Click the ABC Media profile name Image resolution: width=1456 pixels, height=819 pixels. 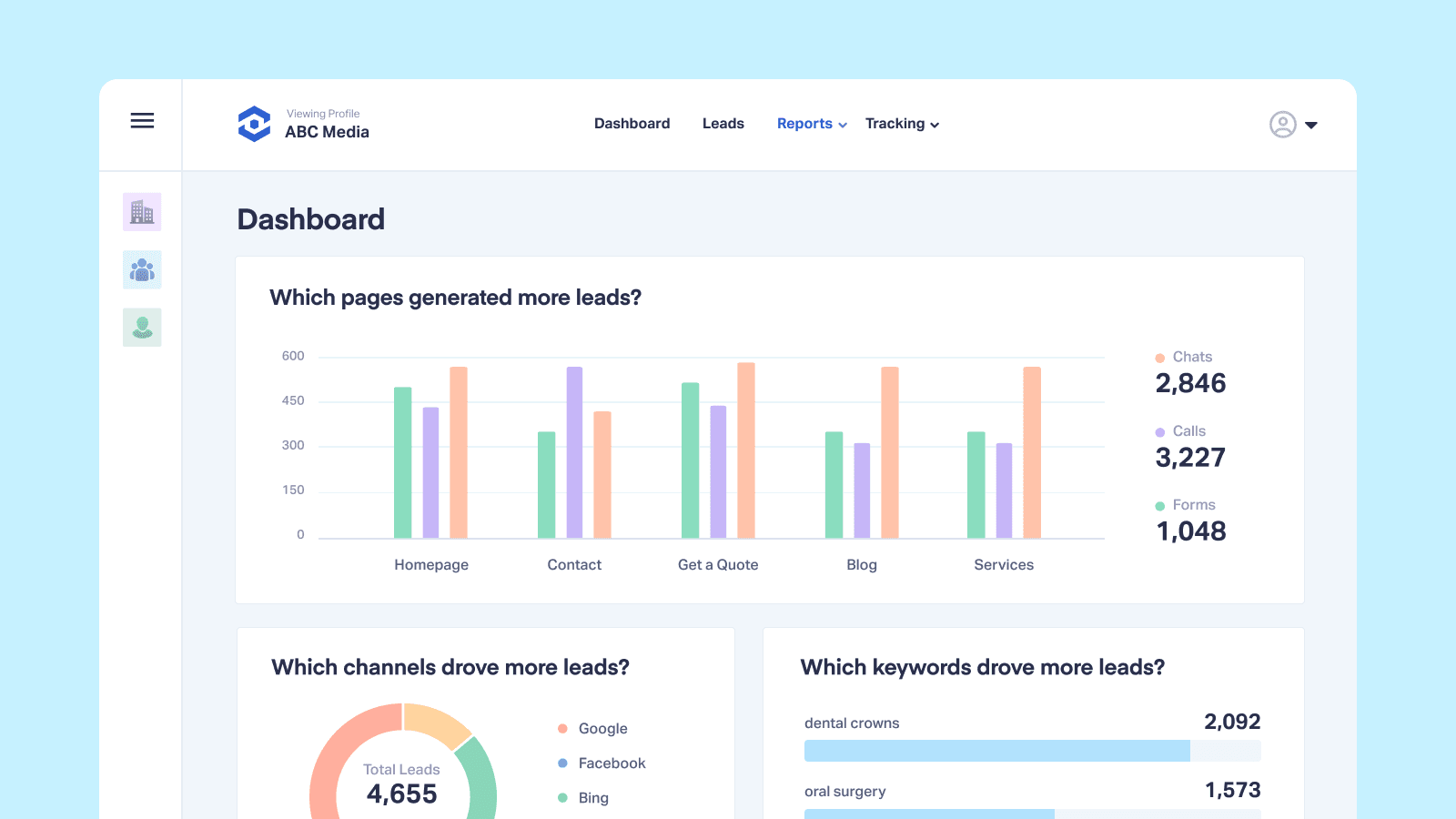click(326, 132)
